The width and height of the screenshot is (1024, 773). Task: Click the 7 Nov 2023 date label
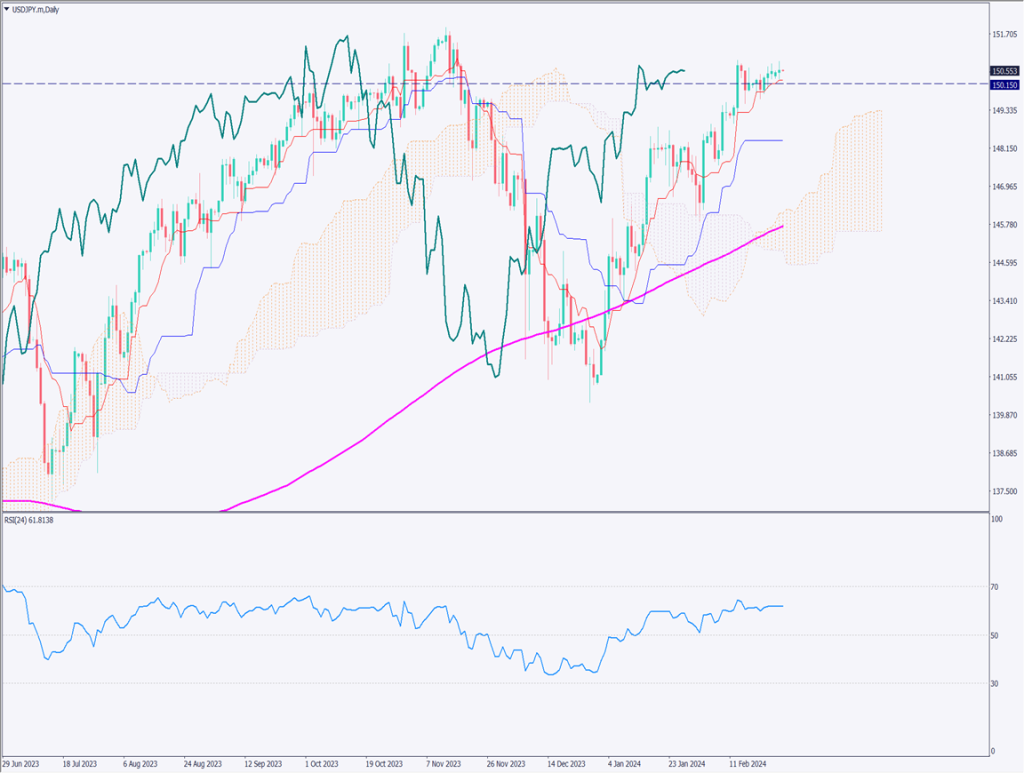[440, 762]
